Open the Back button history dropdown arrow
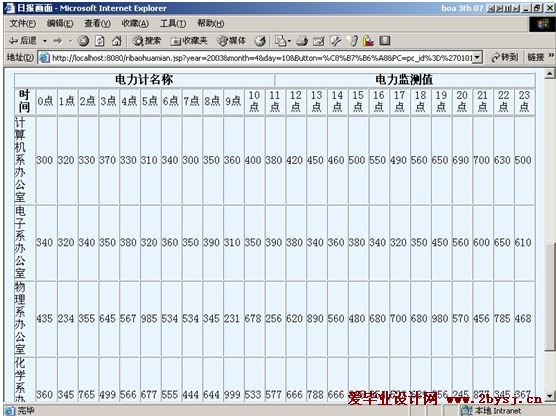 45,41
